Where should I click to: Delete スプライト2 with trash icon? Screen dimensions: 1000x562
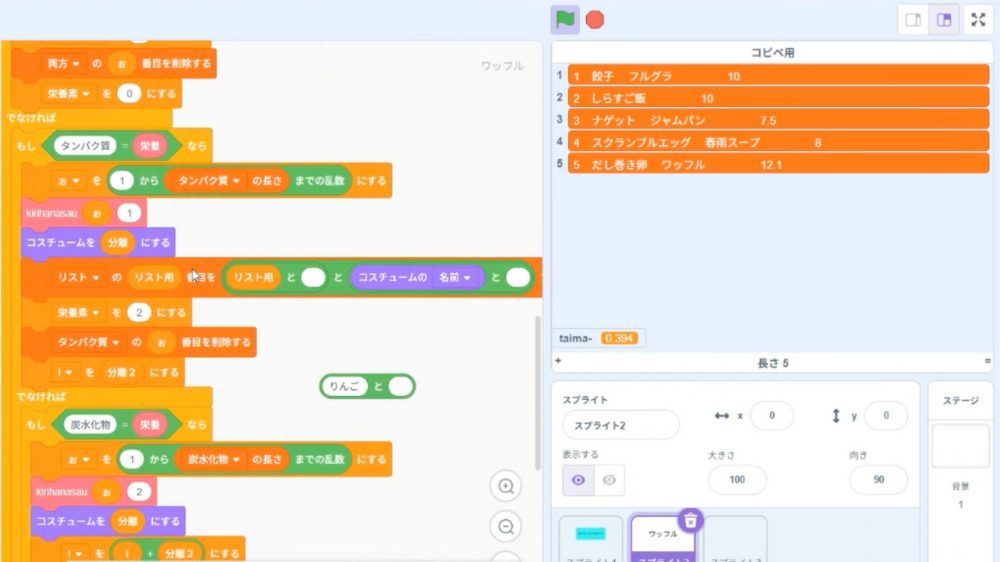point(690,521)
